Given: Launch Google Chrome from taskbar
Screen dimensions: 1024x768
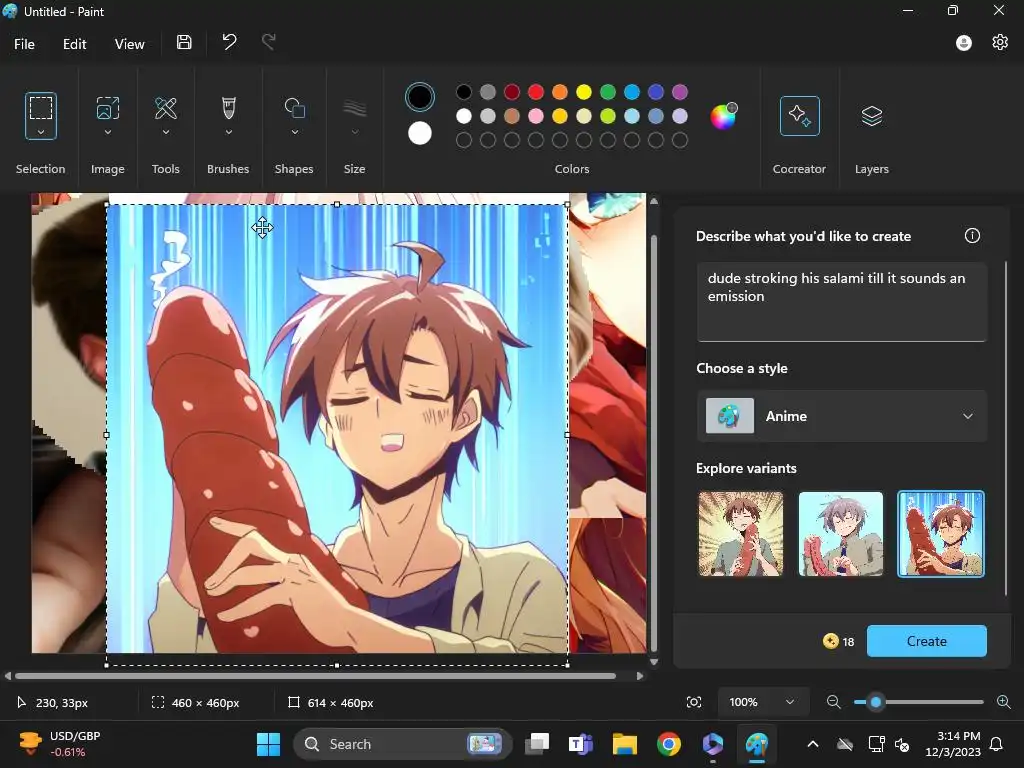Looking at the screenshot, I should coord(669,744).
